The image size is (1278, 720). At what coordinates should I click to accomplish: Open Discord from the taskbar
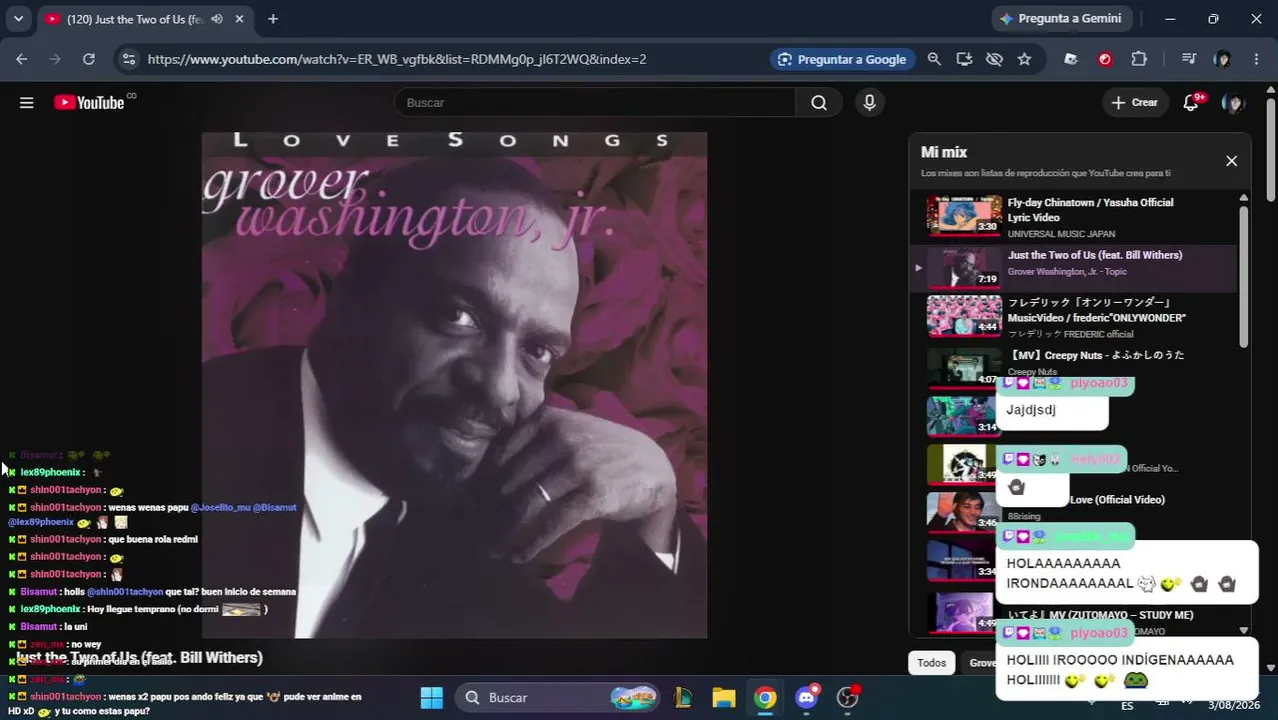807,697
